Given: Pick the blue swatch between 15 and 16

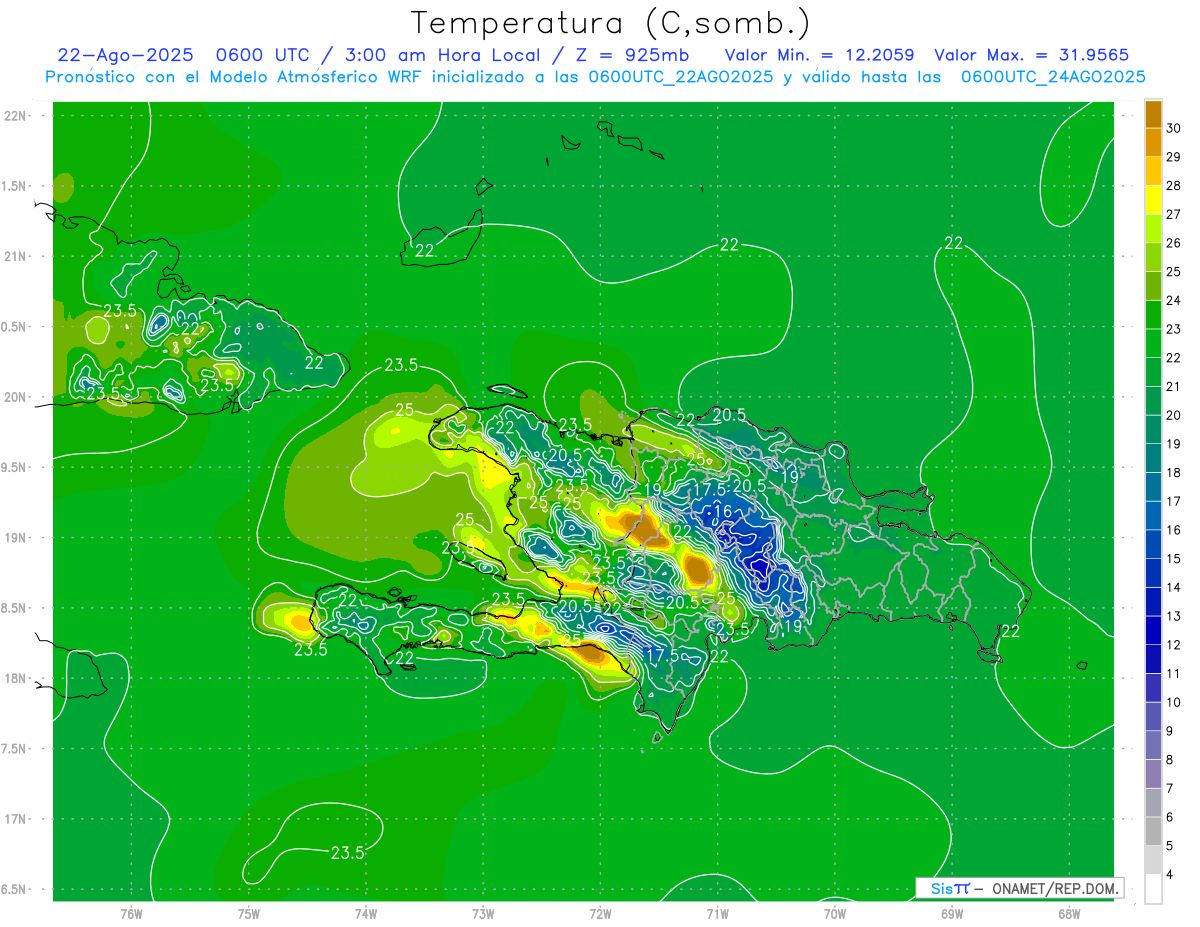Looking at the screenshot, I should click(x=1153, y=544).
